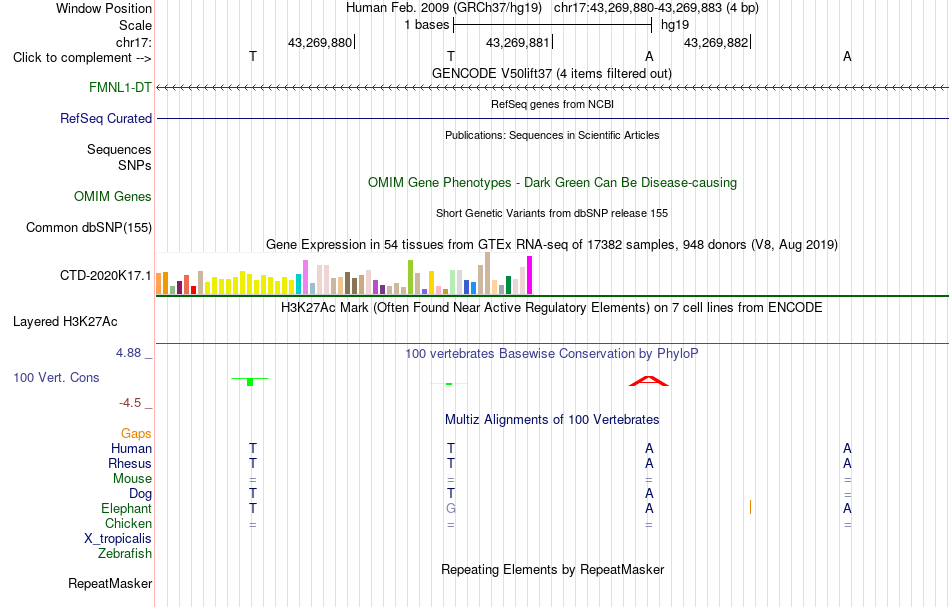The height and width of the screenshot is (607, 950).
Task: Open the PhyloP Basewise Conservation title
Action: [x=551, y=353]
